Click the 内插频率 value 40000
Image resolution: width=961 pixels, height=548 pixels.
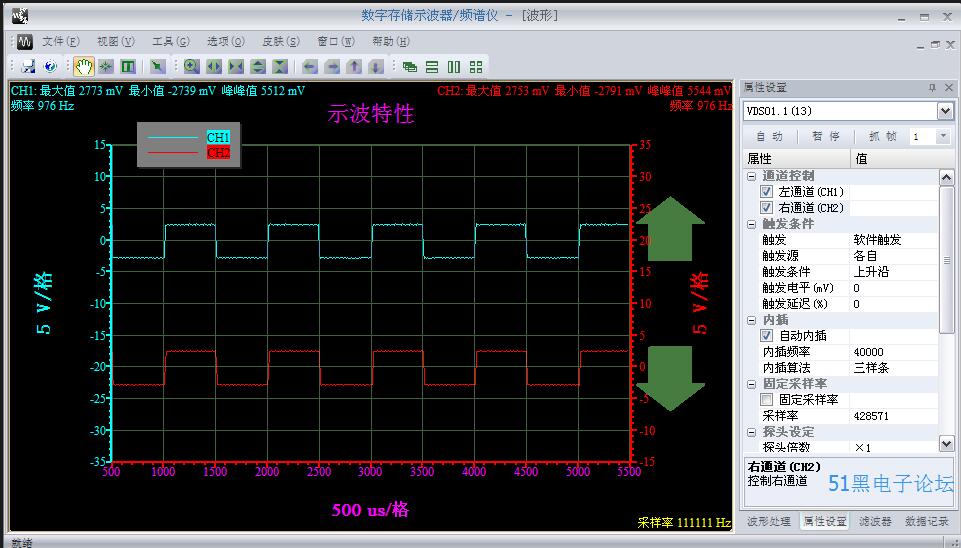pyautogui.click(x=868, y=352)
